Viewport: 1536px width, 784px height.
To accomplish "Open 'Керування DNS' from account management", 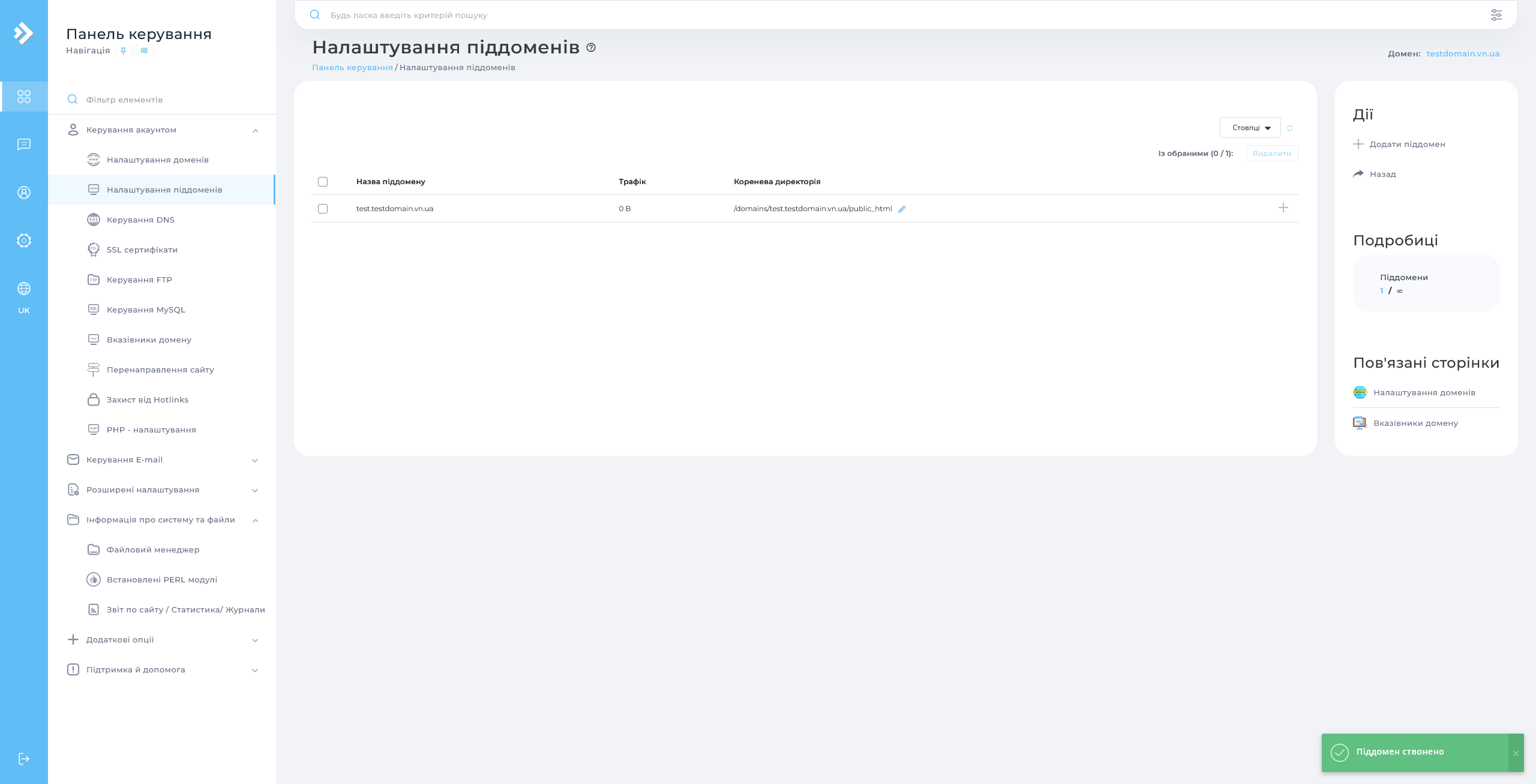I will [140, 220].
